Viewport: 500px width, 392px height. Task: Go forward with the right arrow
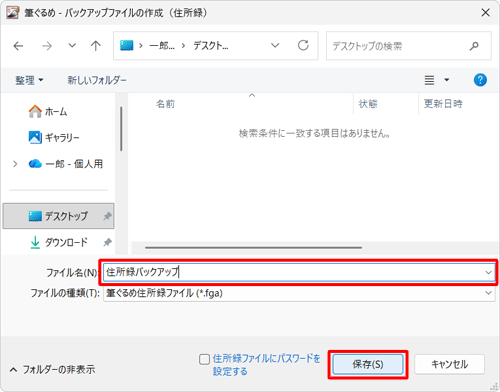tap(47, 46)
